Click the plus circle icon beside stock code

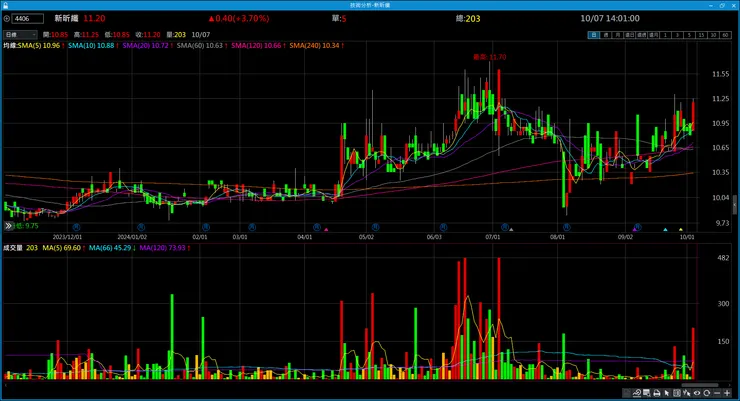pos(7,19)
